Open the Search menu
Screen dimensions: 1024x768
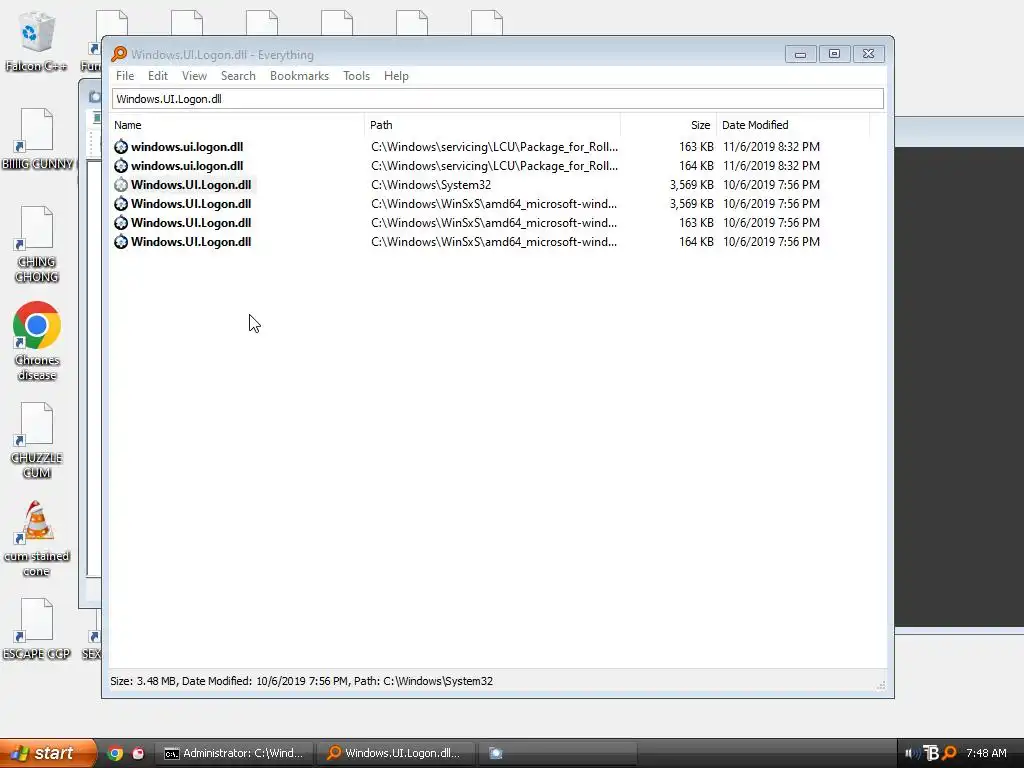coord(238,76)
